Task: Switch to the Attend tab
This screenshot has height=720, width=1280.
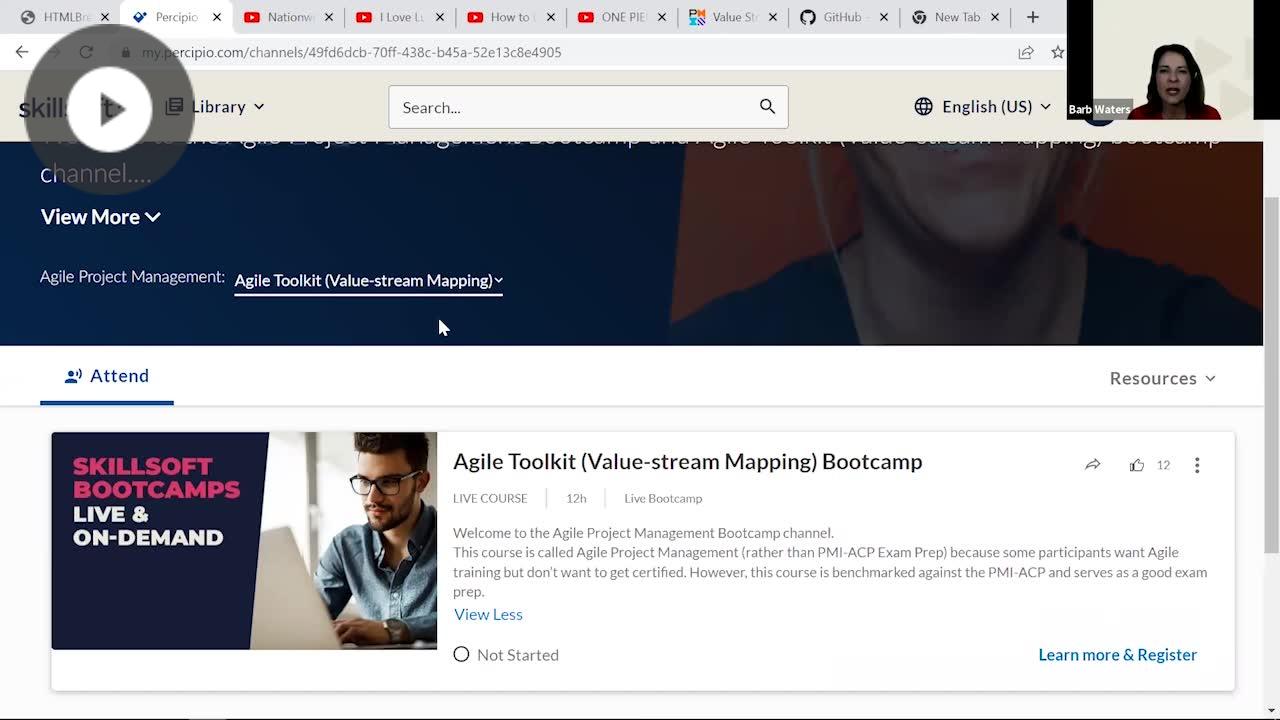Action: click(x=107, y=375)
